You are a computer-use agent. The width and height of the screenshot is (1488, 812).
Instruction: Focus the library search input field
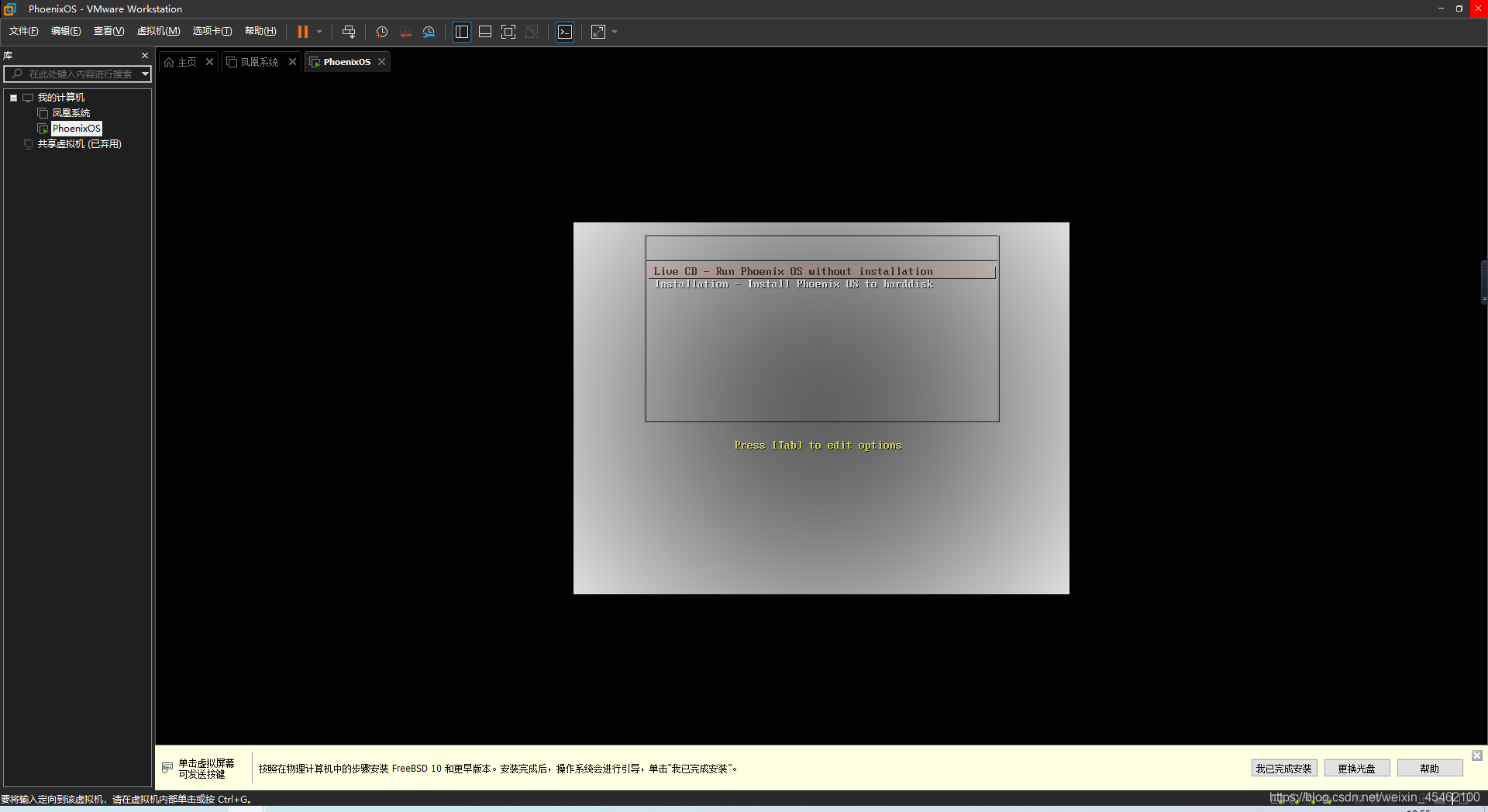click(79, 74)
